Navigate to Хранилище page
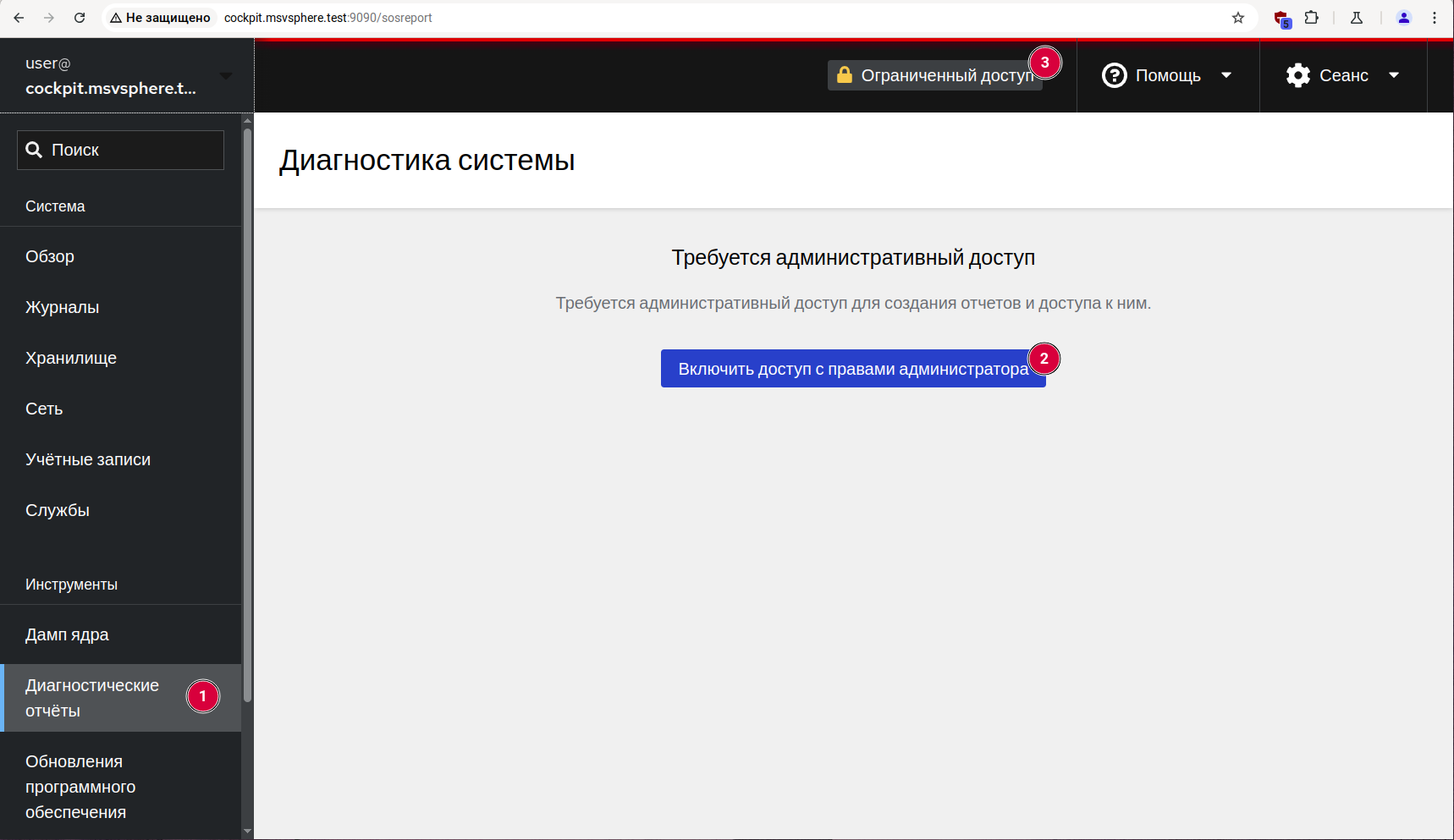Viewport: 1454px width, 840px height. 71,358
